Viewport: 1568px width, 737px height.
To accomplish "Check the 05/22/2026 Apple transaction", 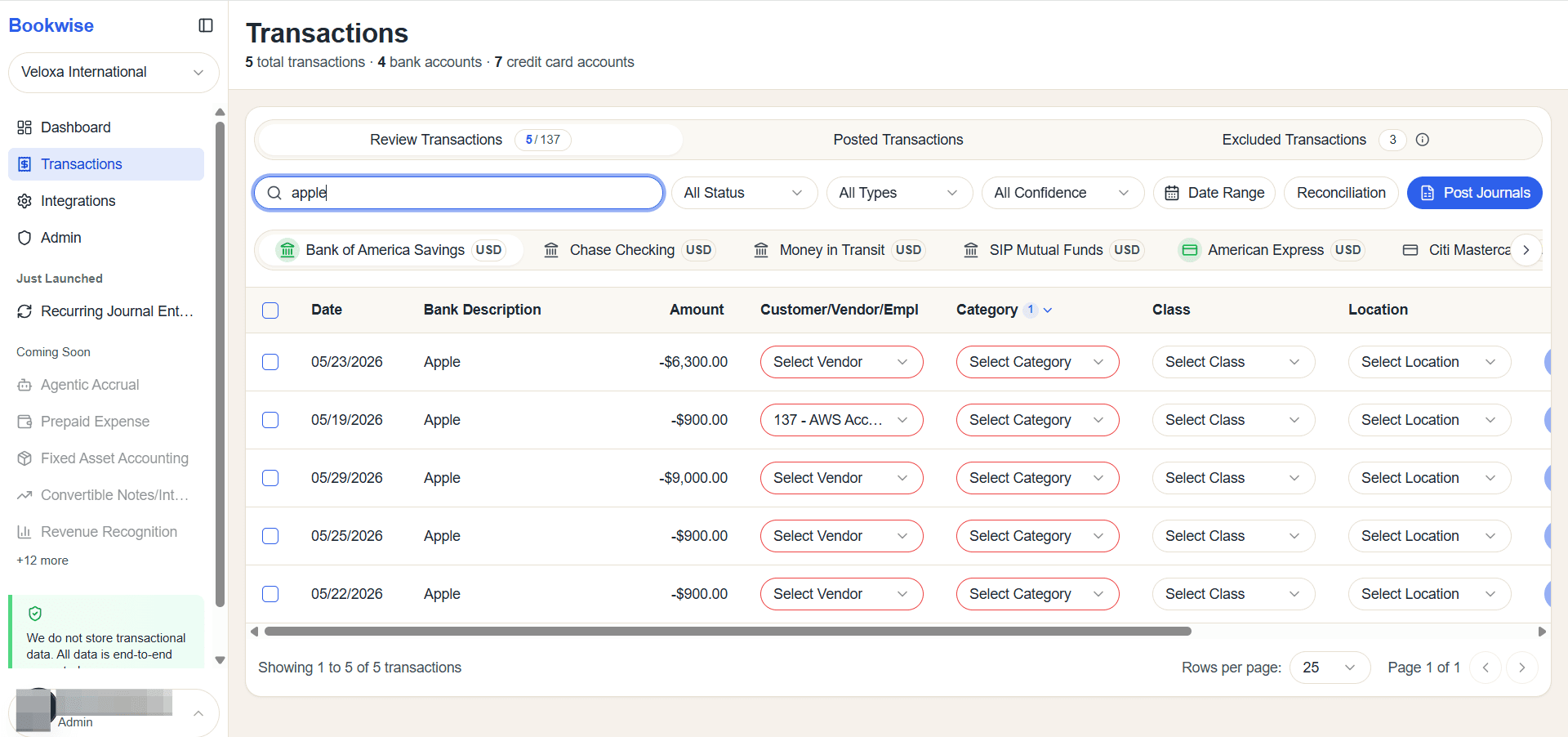I will pyautogui.click(x=270, y=594).
